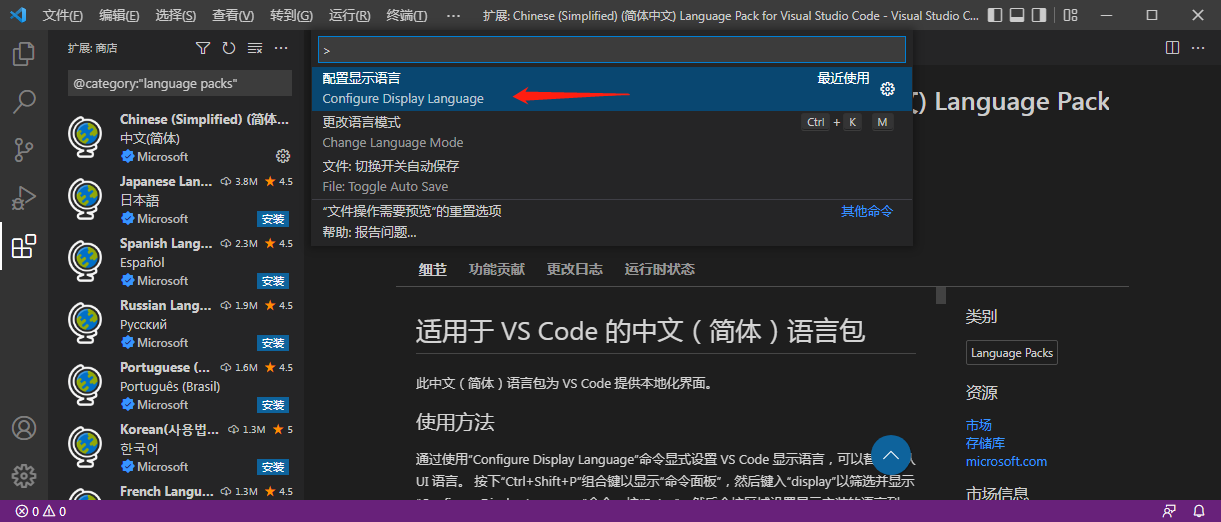Screen dimensions: 1221x522
Task: Switch to the 功能贡献 tab
Action: click(497, 269)
